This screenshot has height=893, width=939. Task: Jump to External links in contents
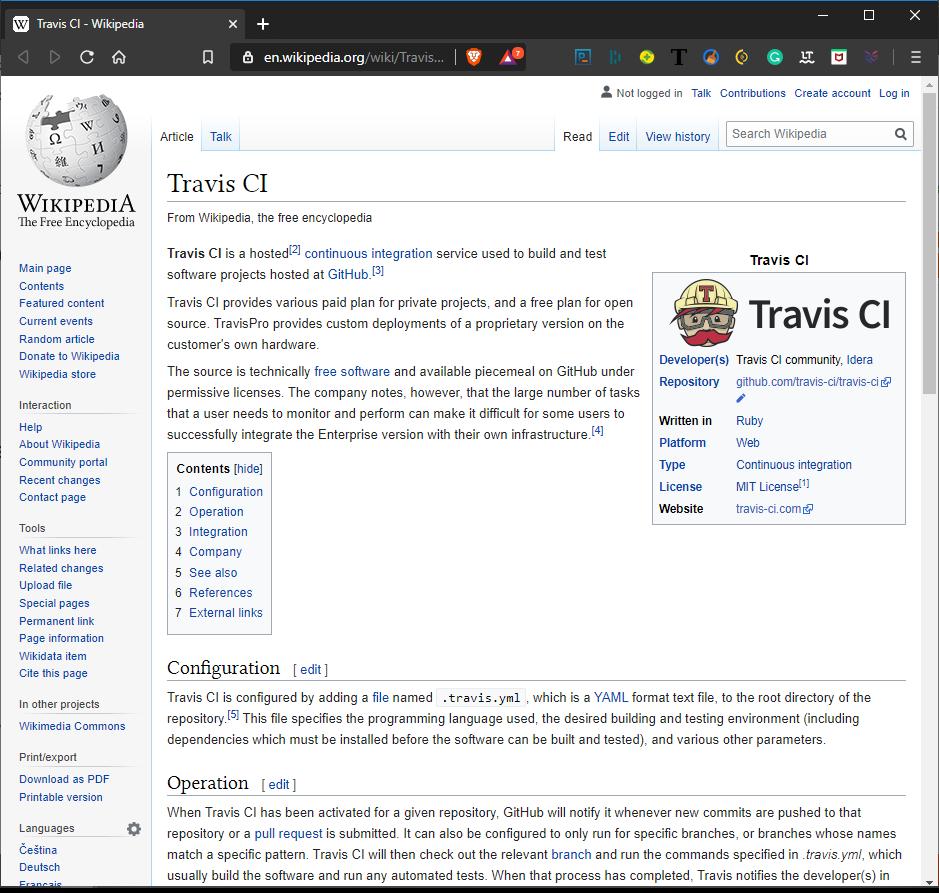[x=226, y=613]
